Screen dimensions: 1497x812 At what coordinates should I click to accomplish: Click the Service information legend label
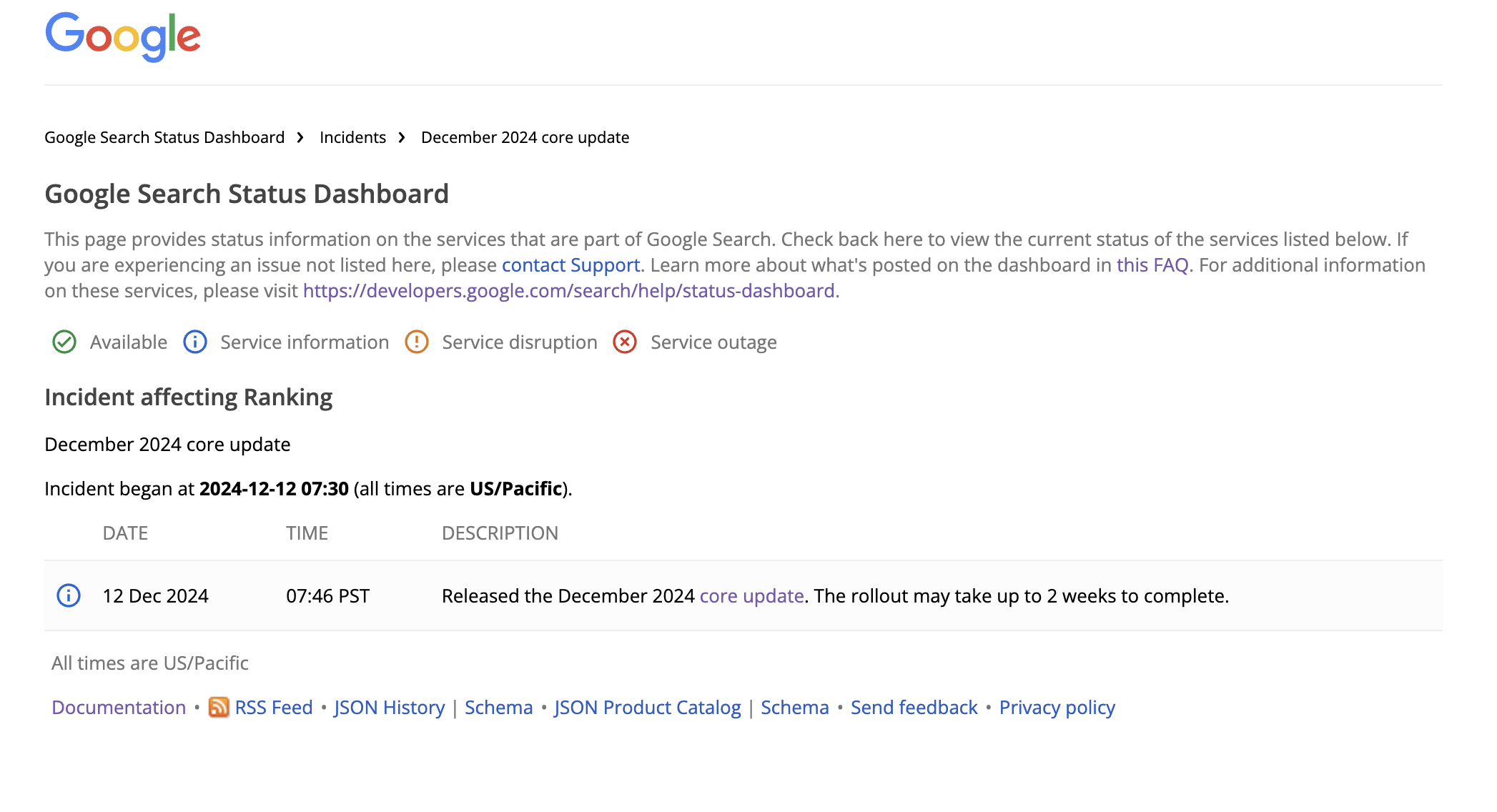pyautogui.click(x=305, y=342)
